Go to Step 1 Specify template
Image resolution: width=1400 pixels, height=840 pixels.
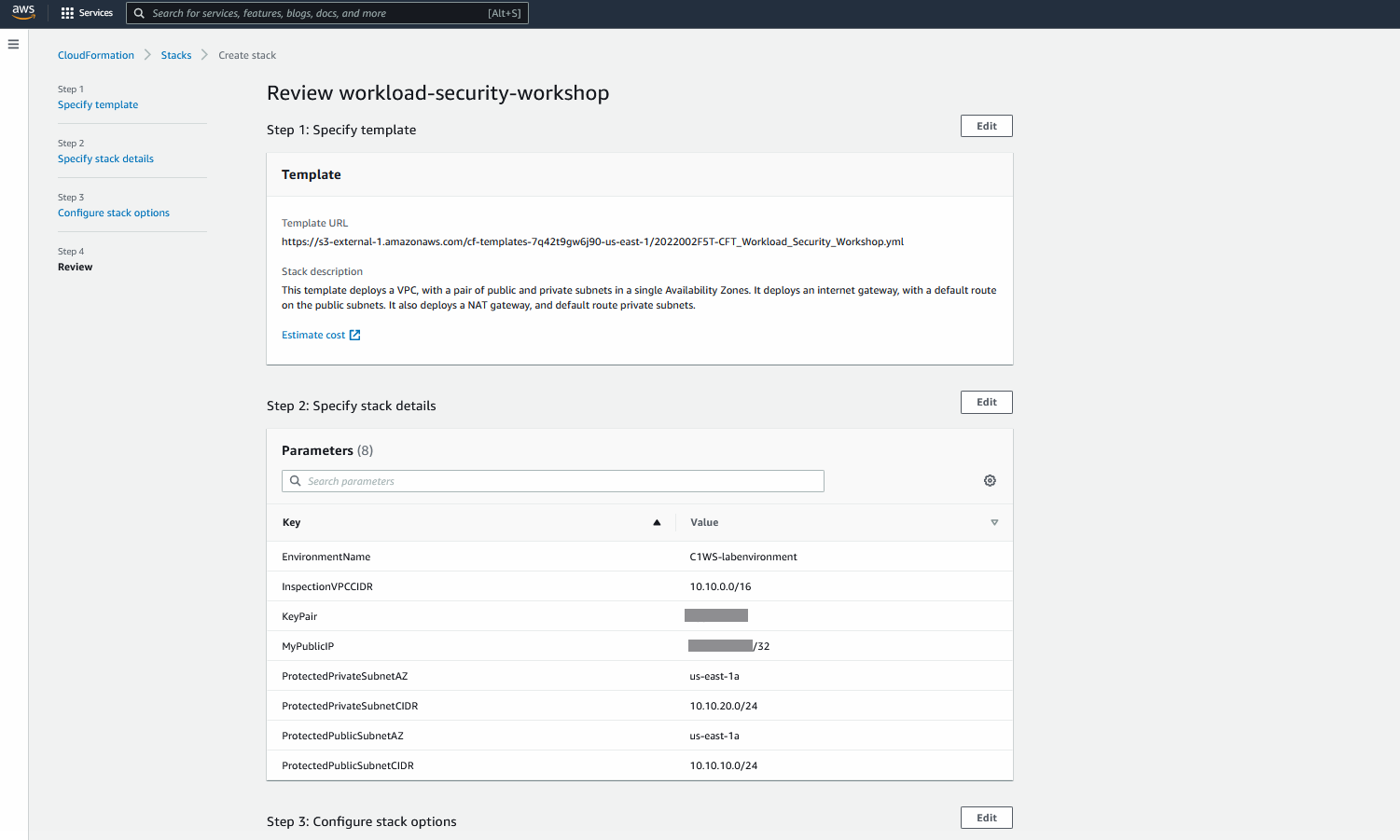coord(98,104)
